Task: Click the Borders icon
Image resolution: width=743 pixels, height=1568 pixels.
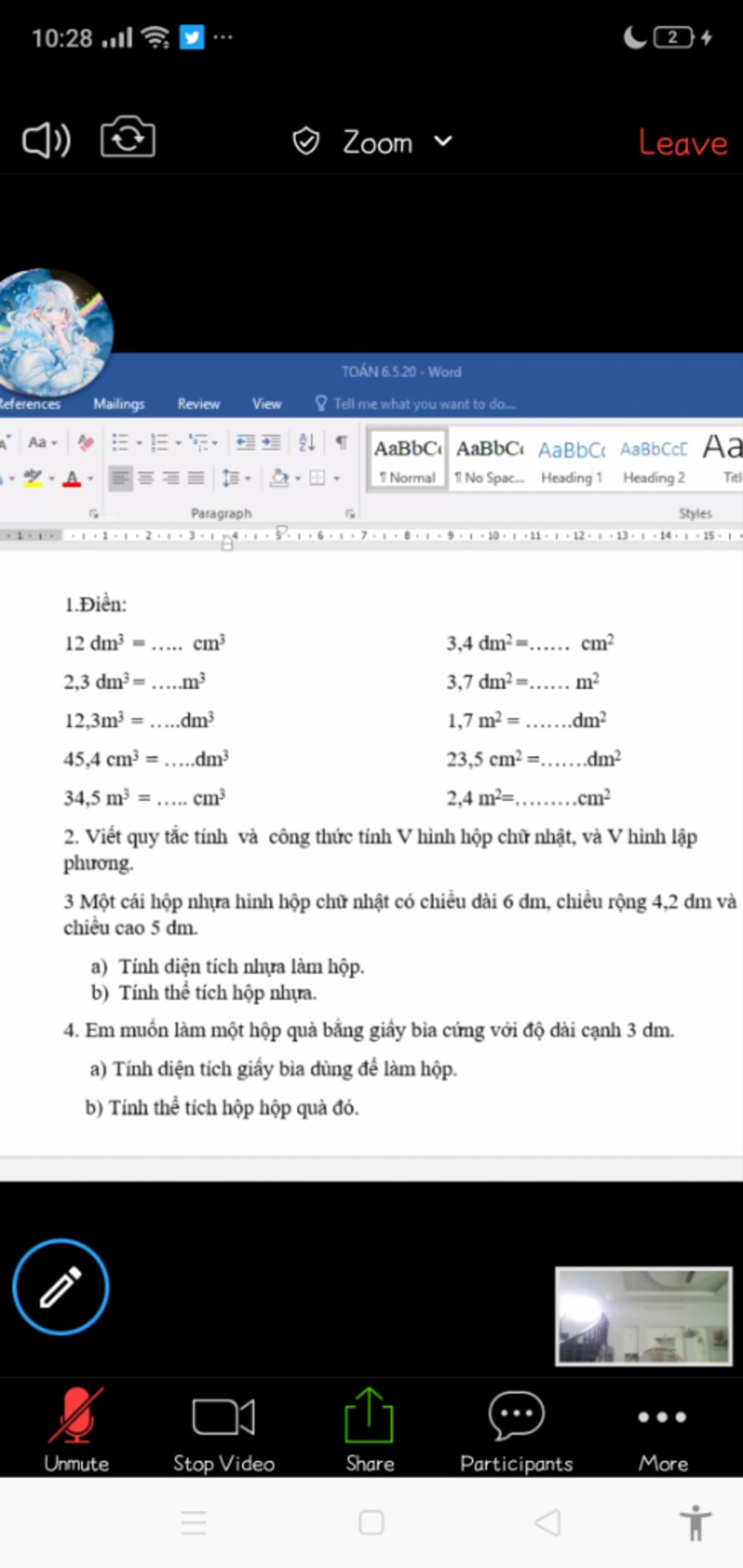Action: pos(317,477)
